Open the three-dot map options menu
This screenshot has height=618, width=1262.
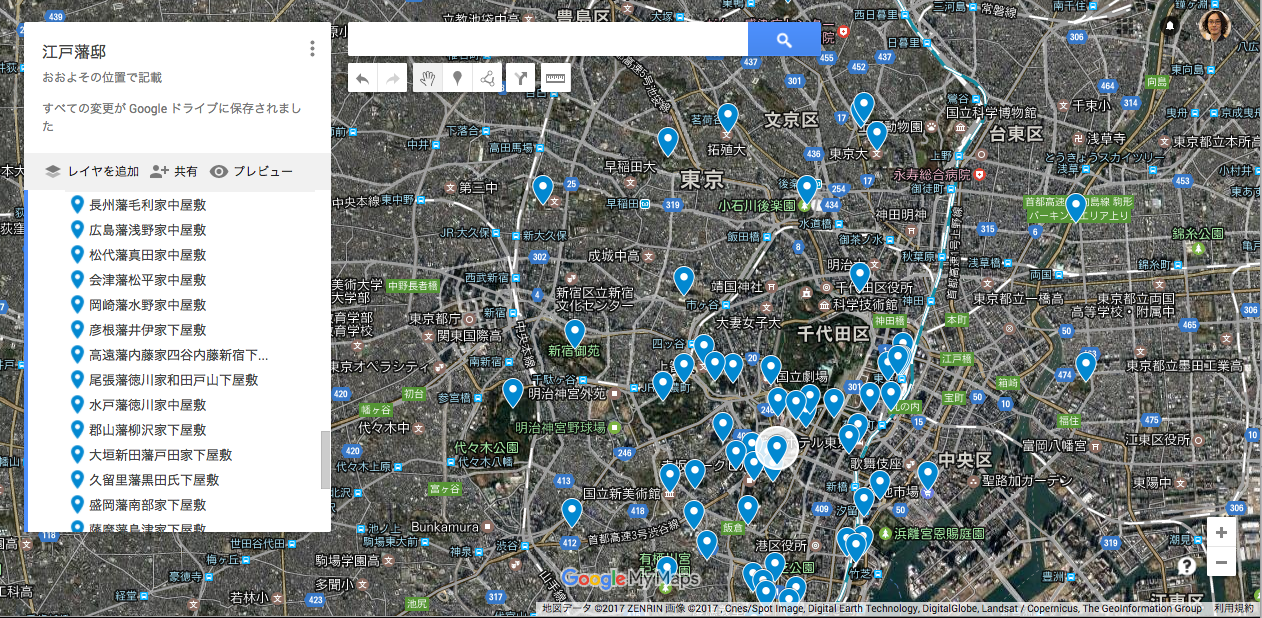pyautogui.click(x=313, y=48)
